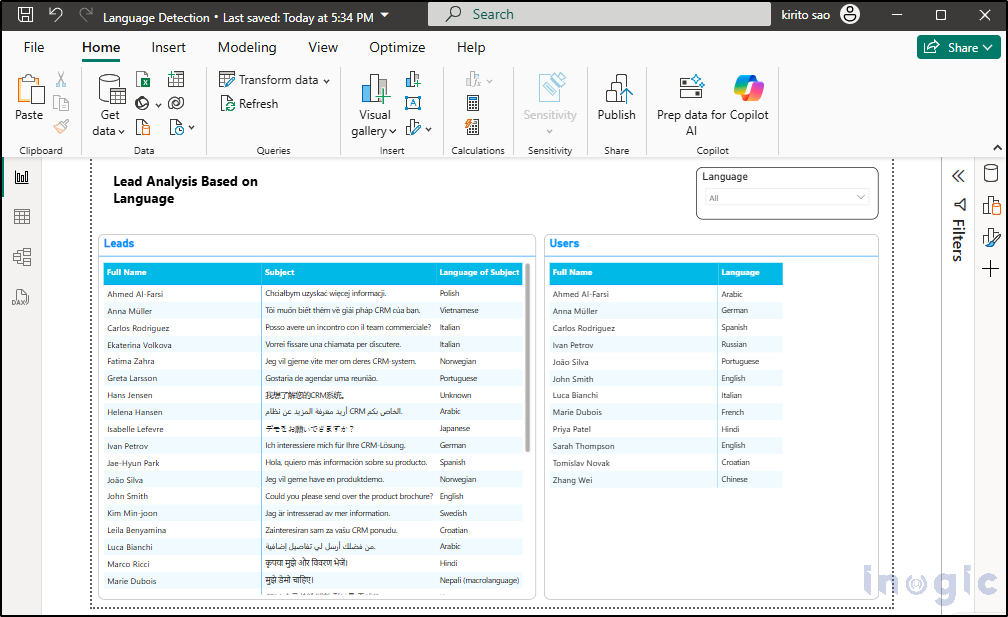The height and width of the screenshot is (617, 1008).
Task: Click the Sensitivity button
Action: pos(550,103)
